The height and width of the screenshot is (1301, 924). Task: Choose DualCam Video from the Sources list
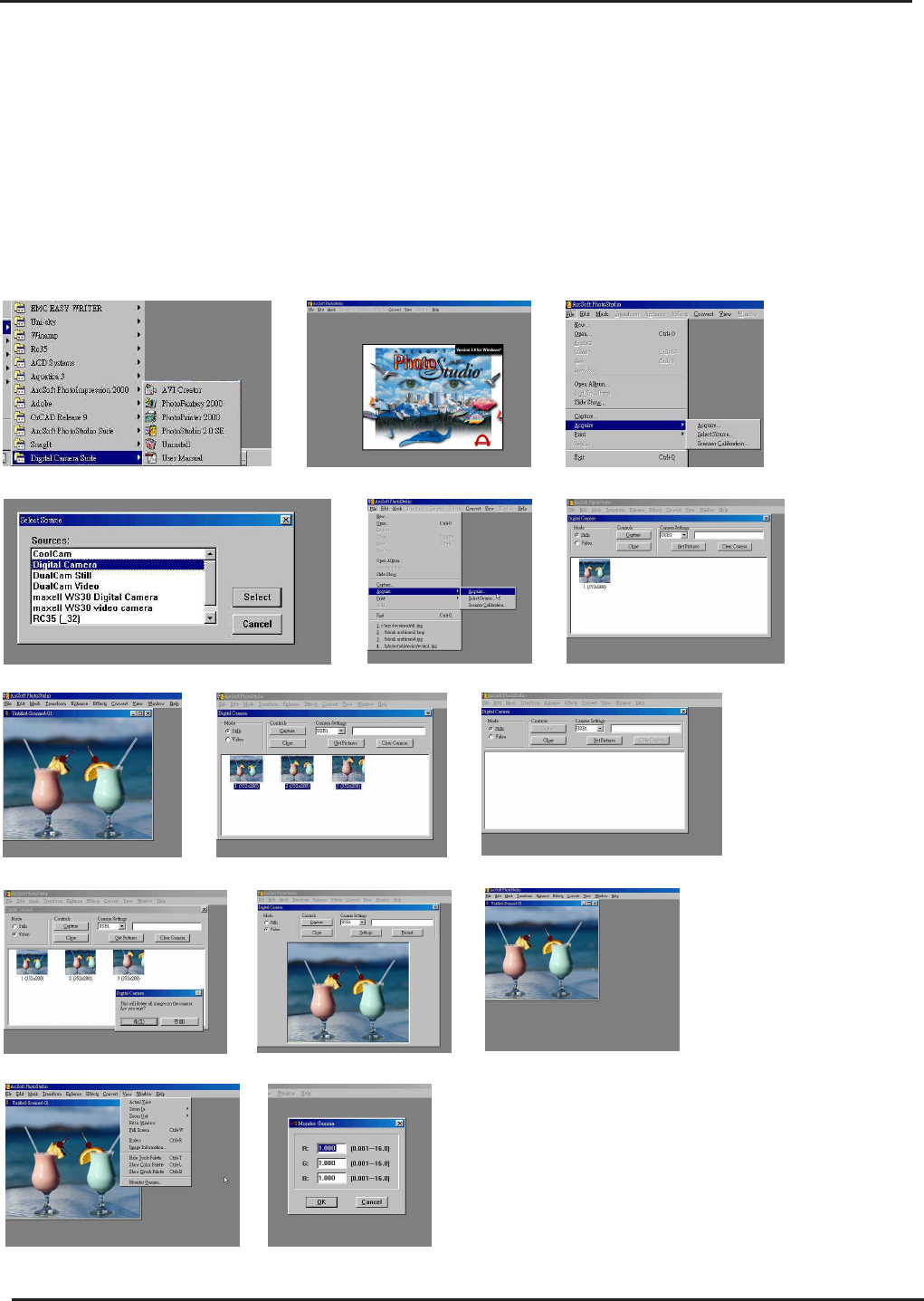pos(118,587)
